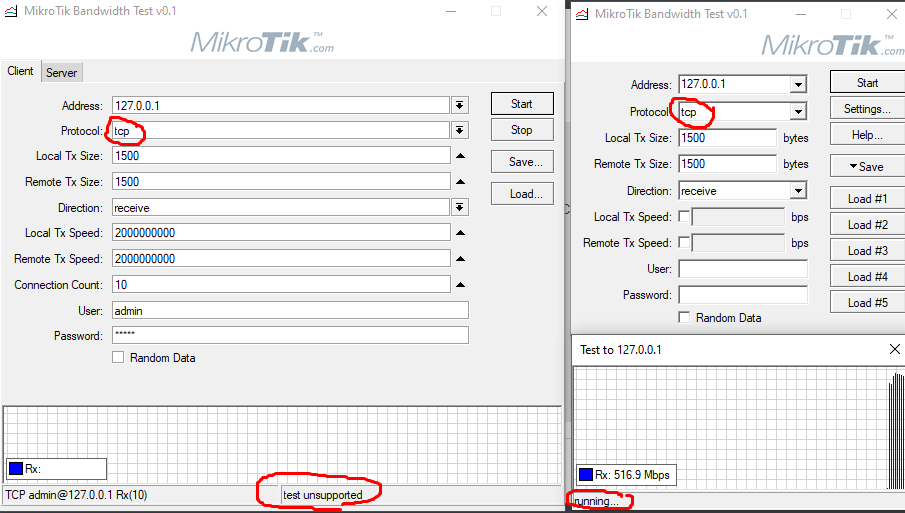The image size is (905, 513).
Task: Click the Address field in the left window
Action: click(281, 105)
